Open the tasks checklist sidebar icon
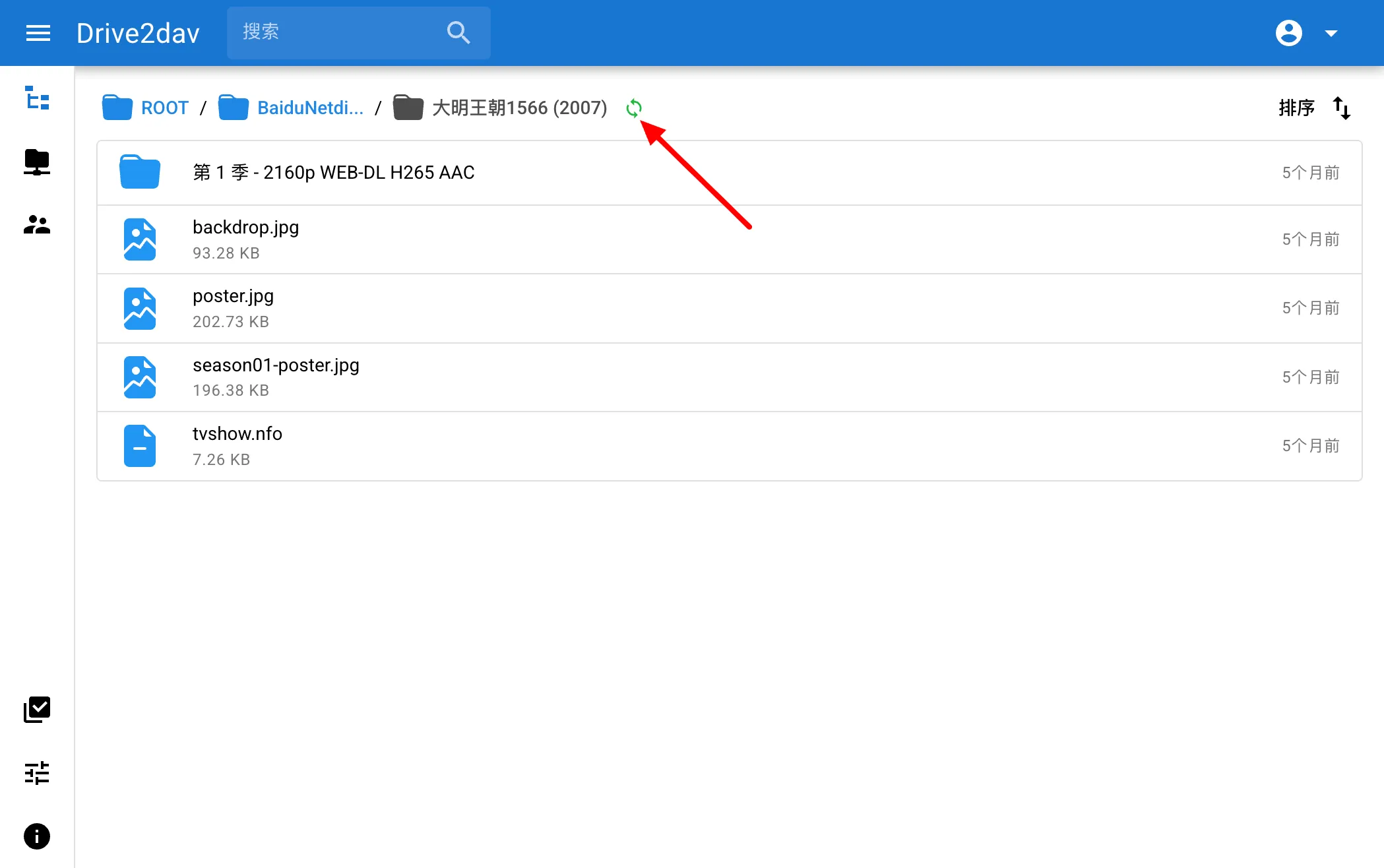The width and height of the screenshot is (1384, 868). [37, 710]
